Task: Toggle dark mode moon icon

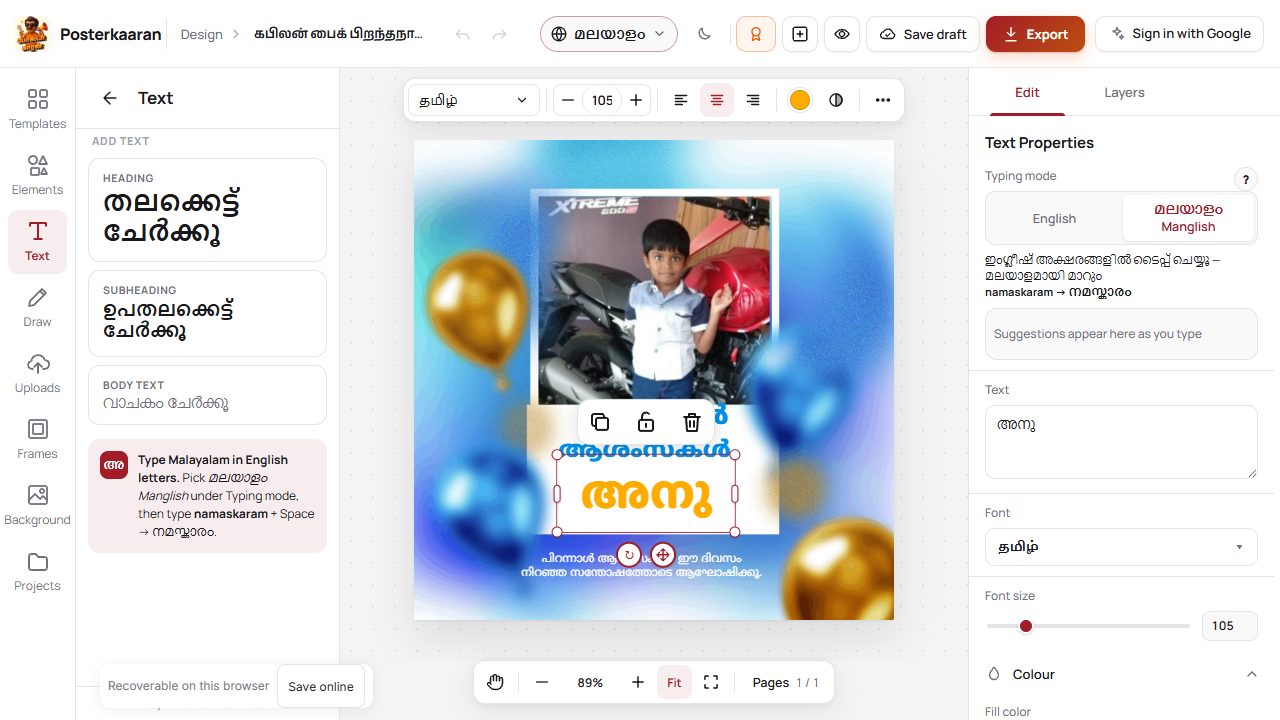Action: [x=704, y=34]
